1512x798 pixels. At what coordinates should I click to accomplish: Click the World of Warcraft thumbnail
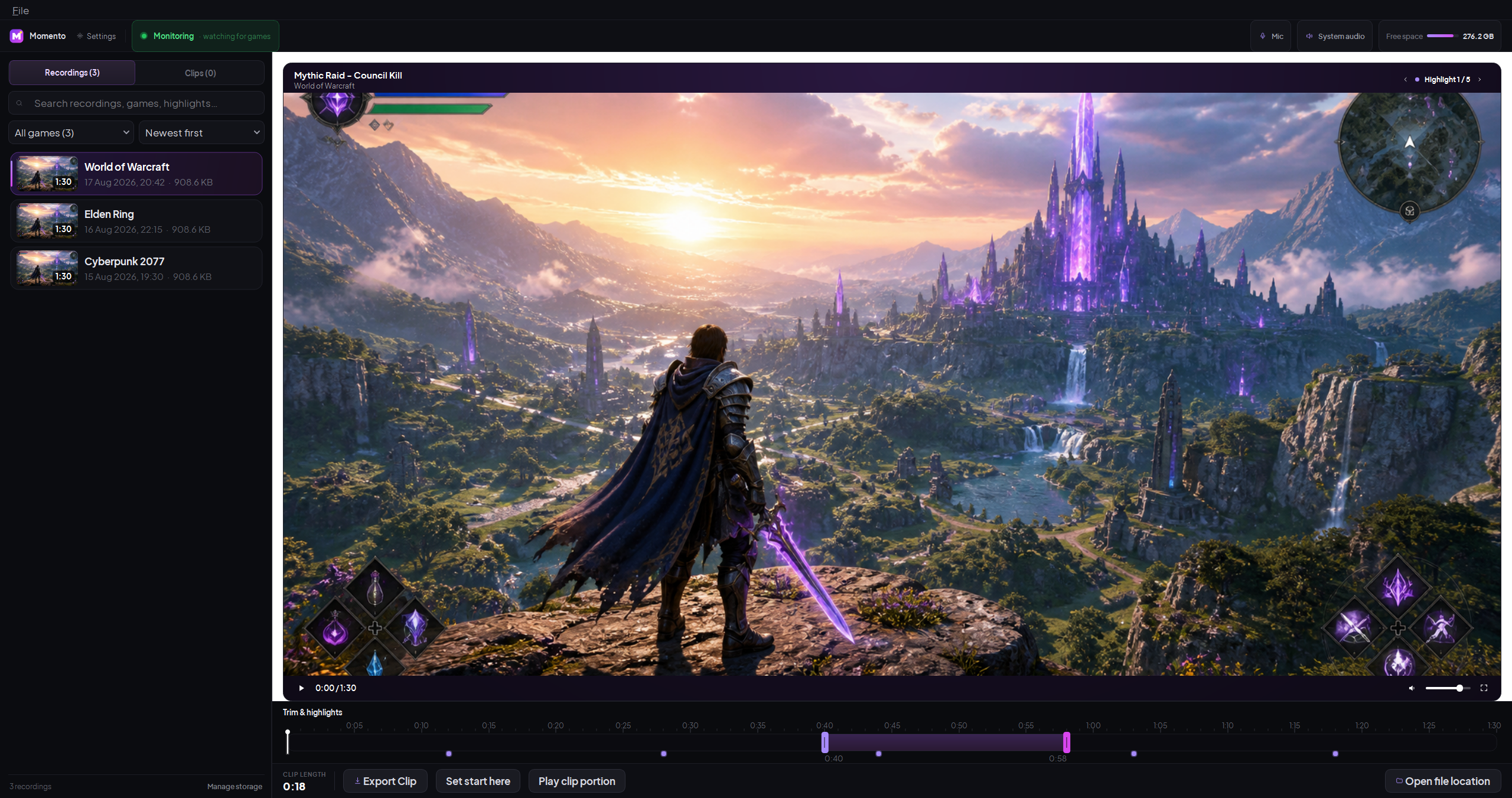point(47,174)
